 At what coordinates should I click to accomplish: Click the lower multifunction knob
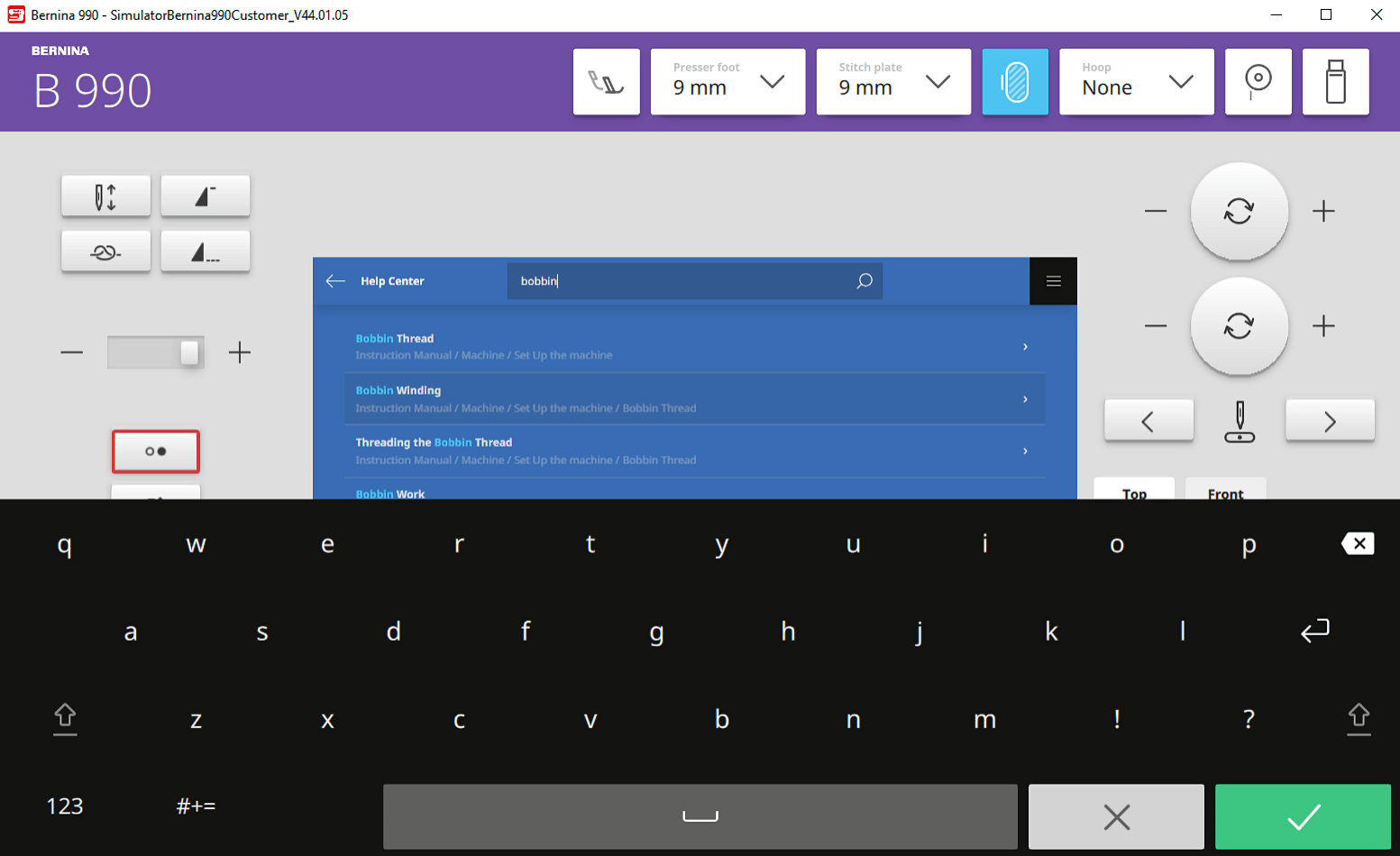pos(1240,325)
